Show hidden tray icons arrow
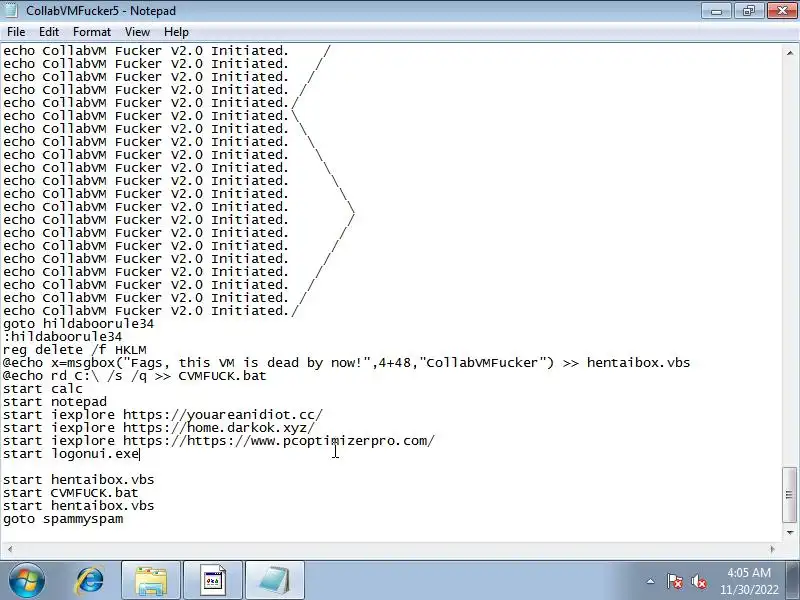 [651, 581]
